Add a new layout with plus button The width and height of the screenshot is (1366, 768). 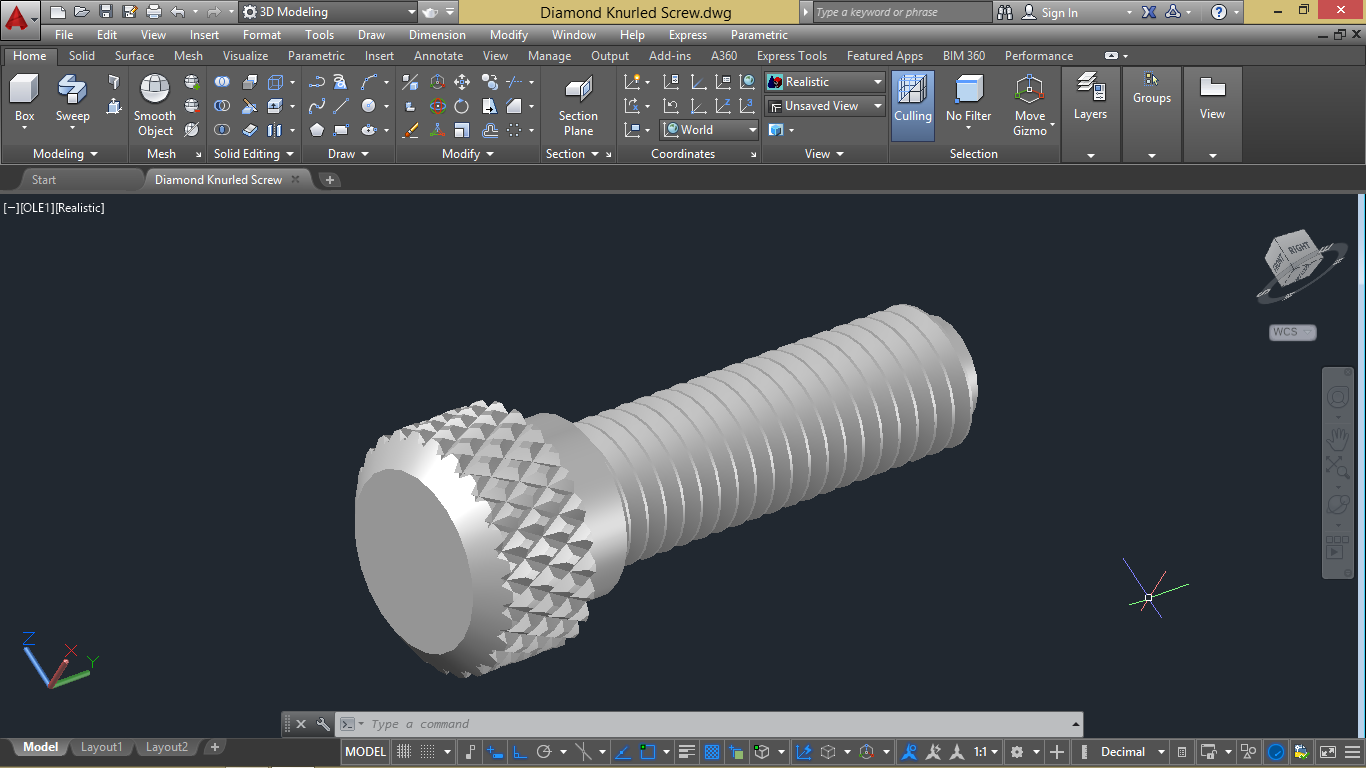point(214,747)
